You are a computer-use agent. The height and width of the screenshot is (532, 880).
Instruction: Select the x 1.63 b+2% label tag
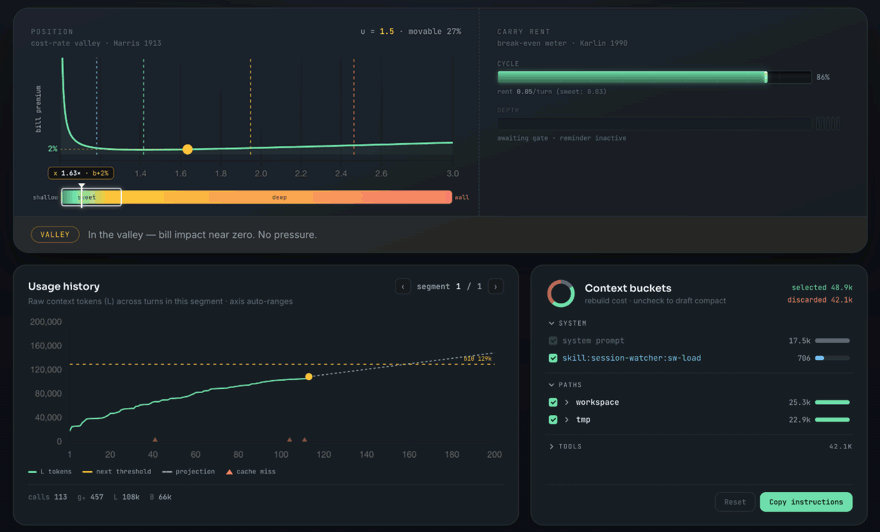pyautogui.click(x=81, y=173)
